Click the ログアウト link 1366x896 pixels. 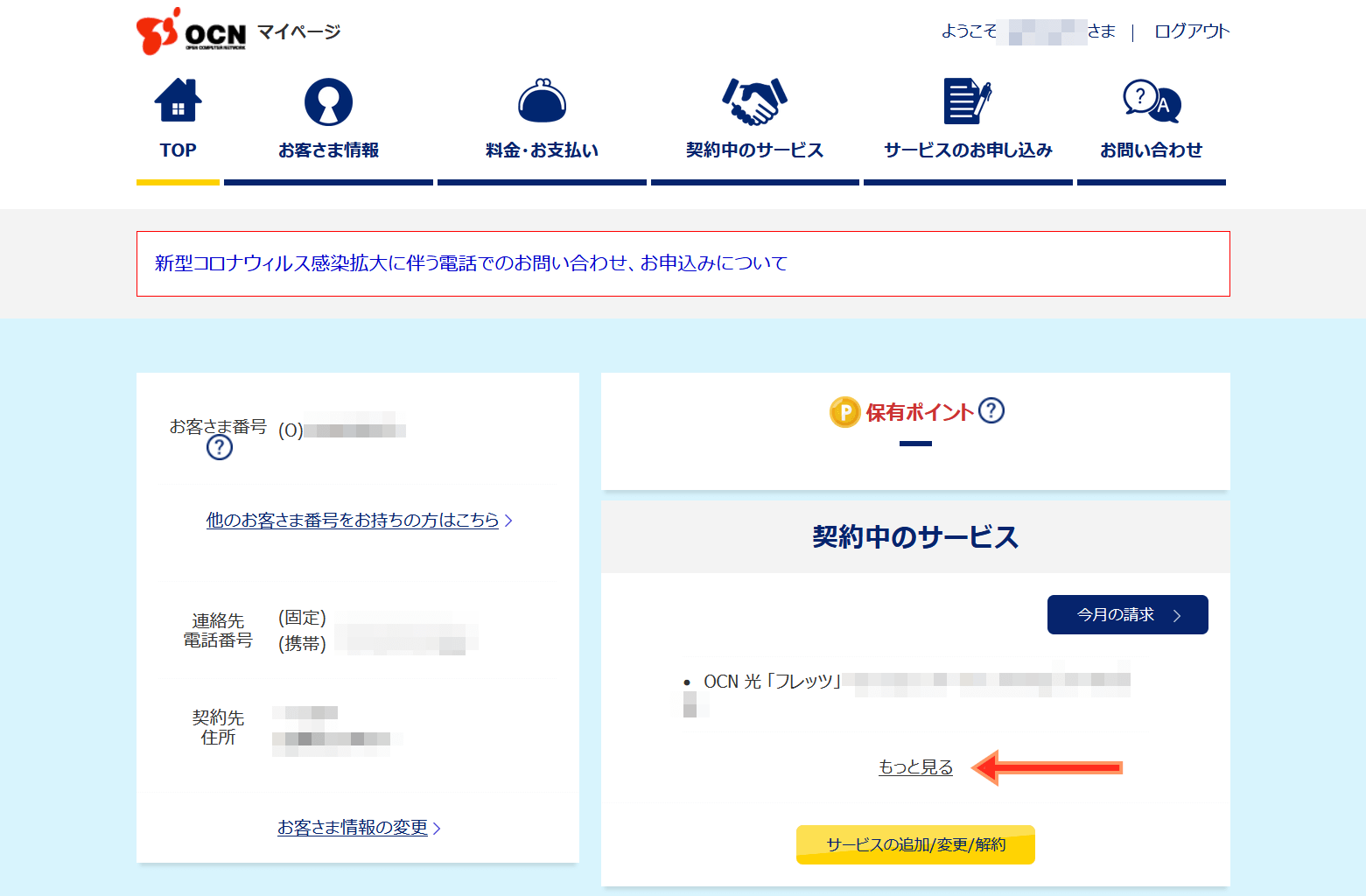(x=1192, y=31)
